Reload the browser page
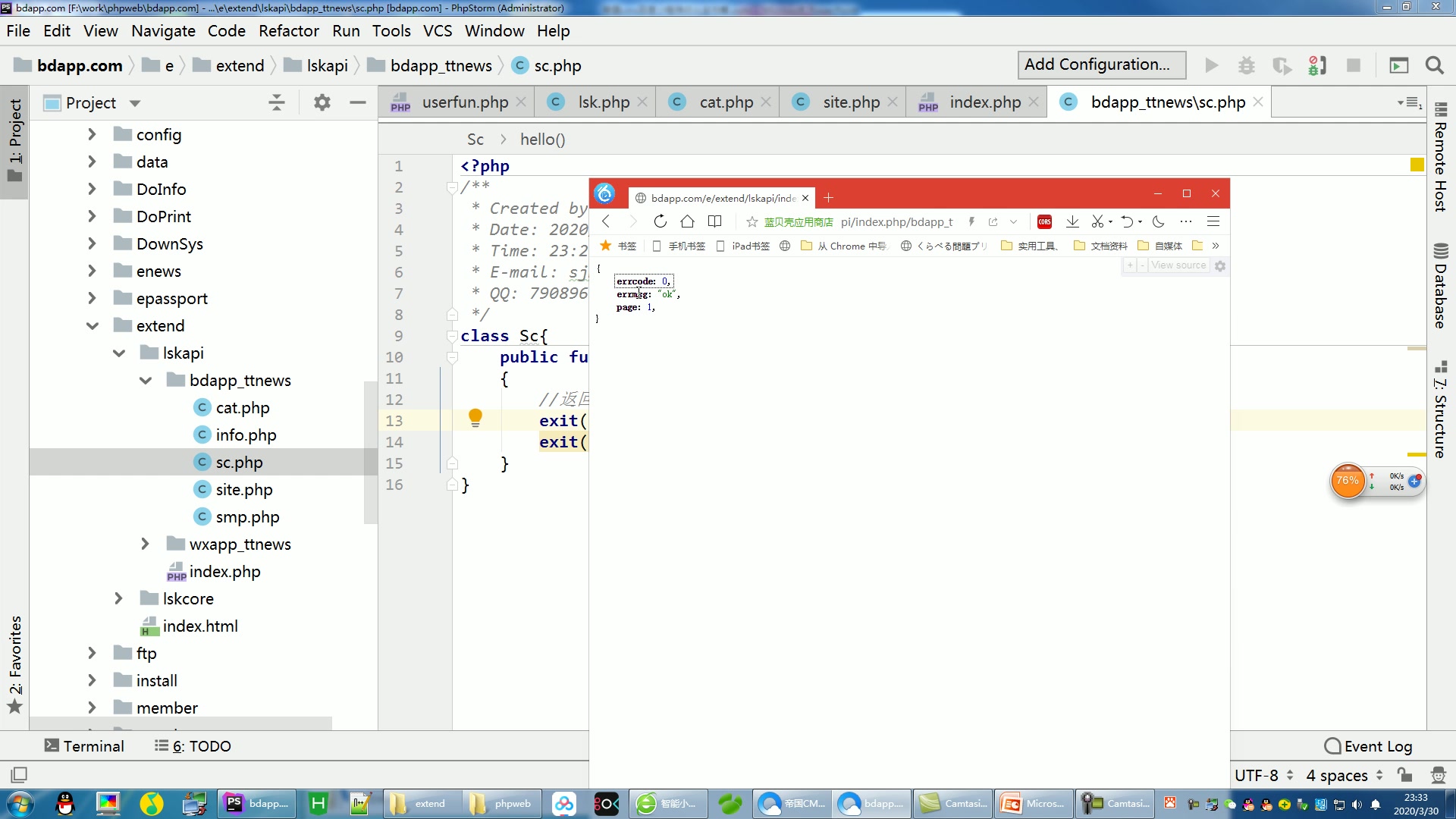1456x819 pixels. tap(660, 221)
